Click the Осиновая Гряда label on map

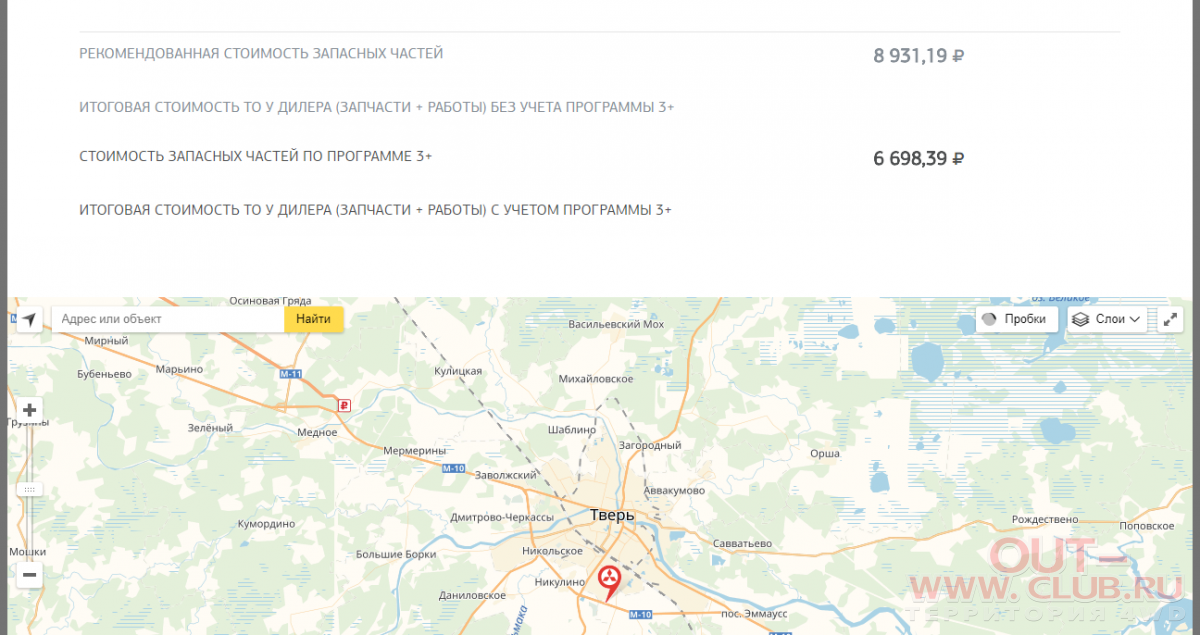click(x=270, y=301)
